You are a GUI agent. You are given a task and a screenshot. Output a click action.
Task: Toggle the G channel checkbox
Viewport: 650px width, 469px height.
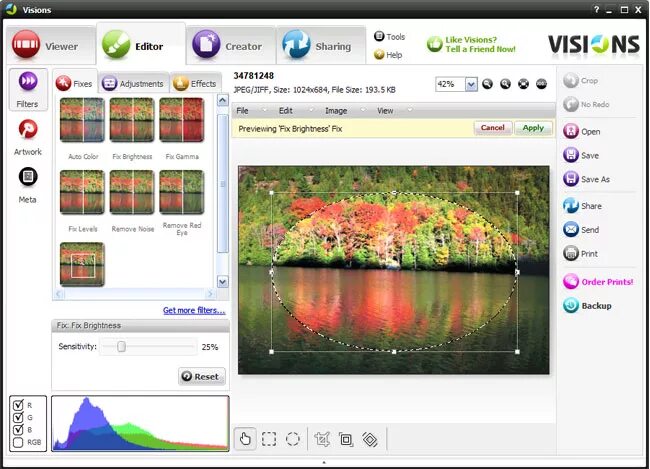[18, 417]
